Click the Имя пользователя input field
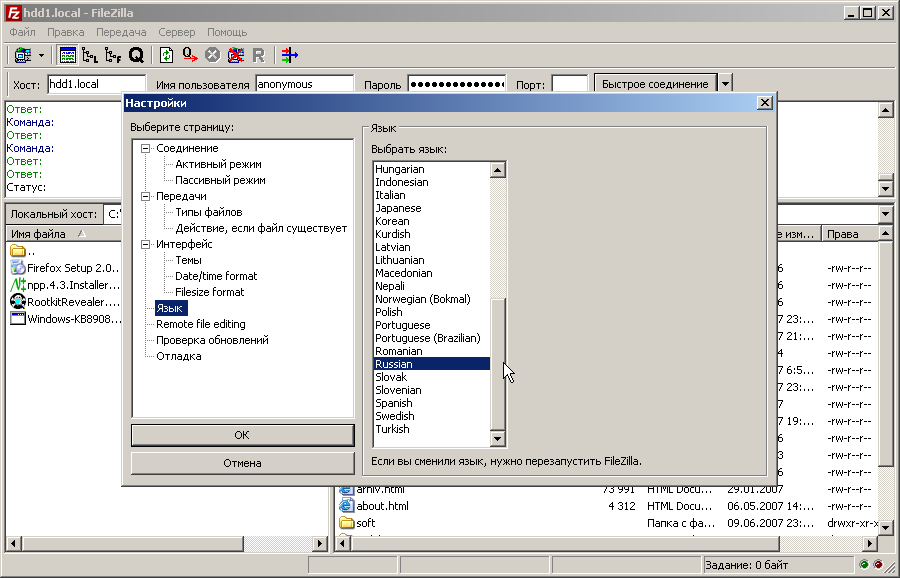The height and width of the screenshot is (578, 900). (x=304, y=84)
